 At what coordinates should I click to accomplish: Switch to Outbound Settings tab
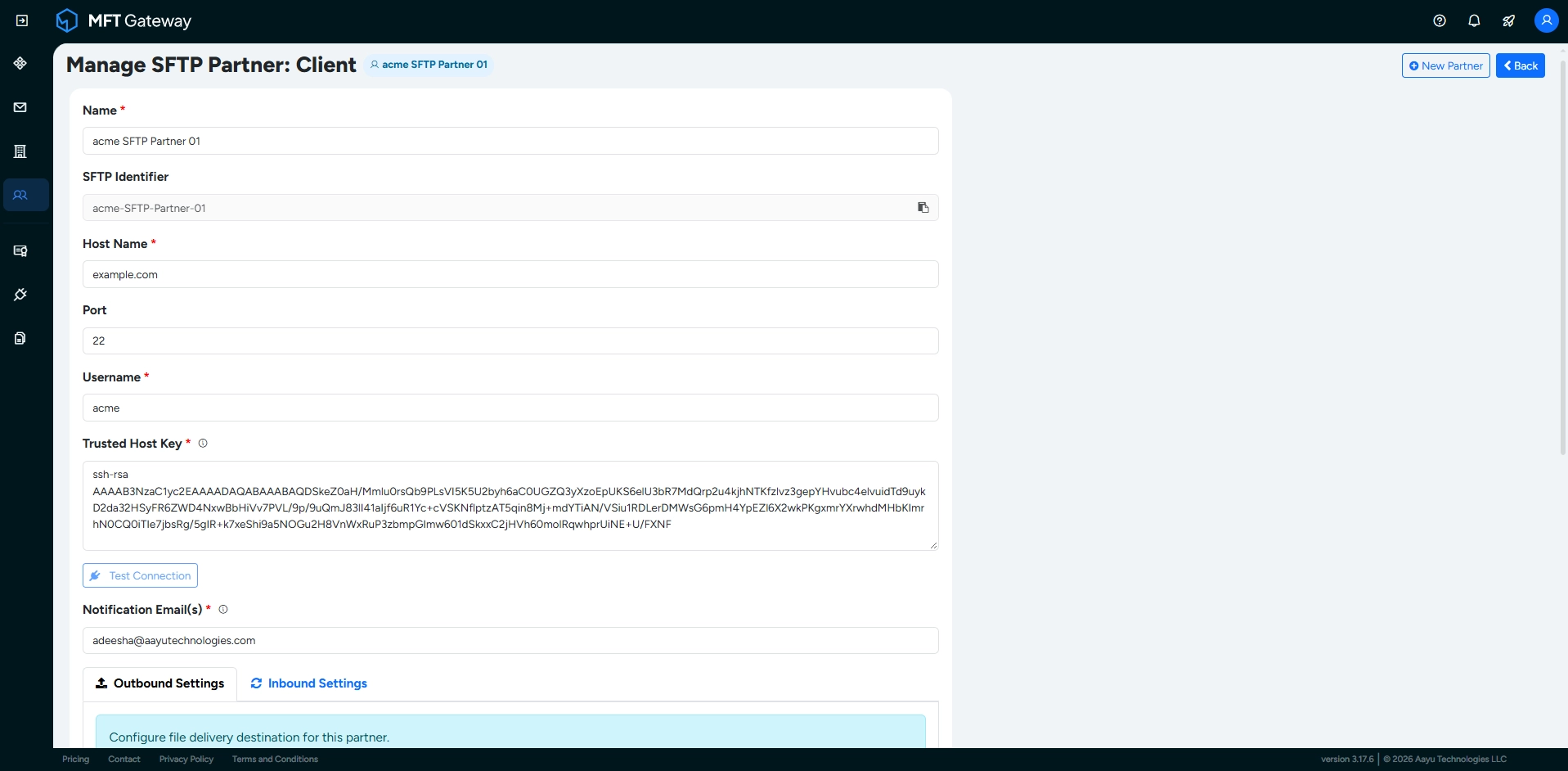pyautogui.click(x=159, y=683)
